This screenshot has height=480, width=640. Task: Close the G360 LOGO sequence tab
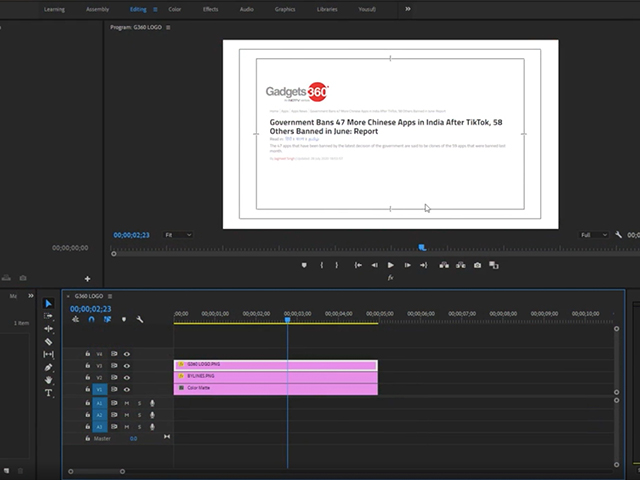68,296
